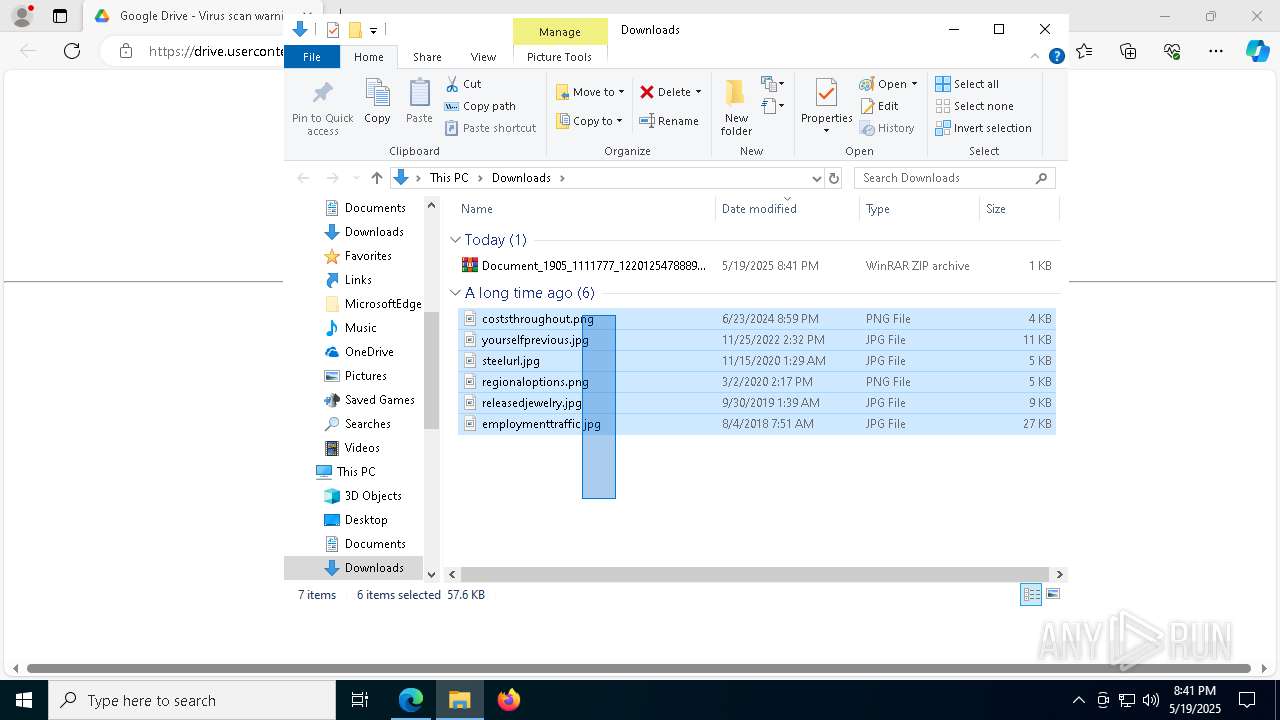
Task: Open the notification center icon
Action: coord(1247,700)
